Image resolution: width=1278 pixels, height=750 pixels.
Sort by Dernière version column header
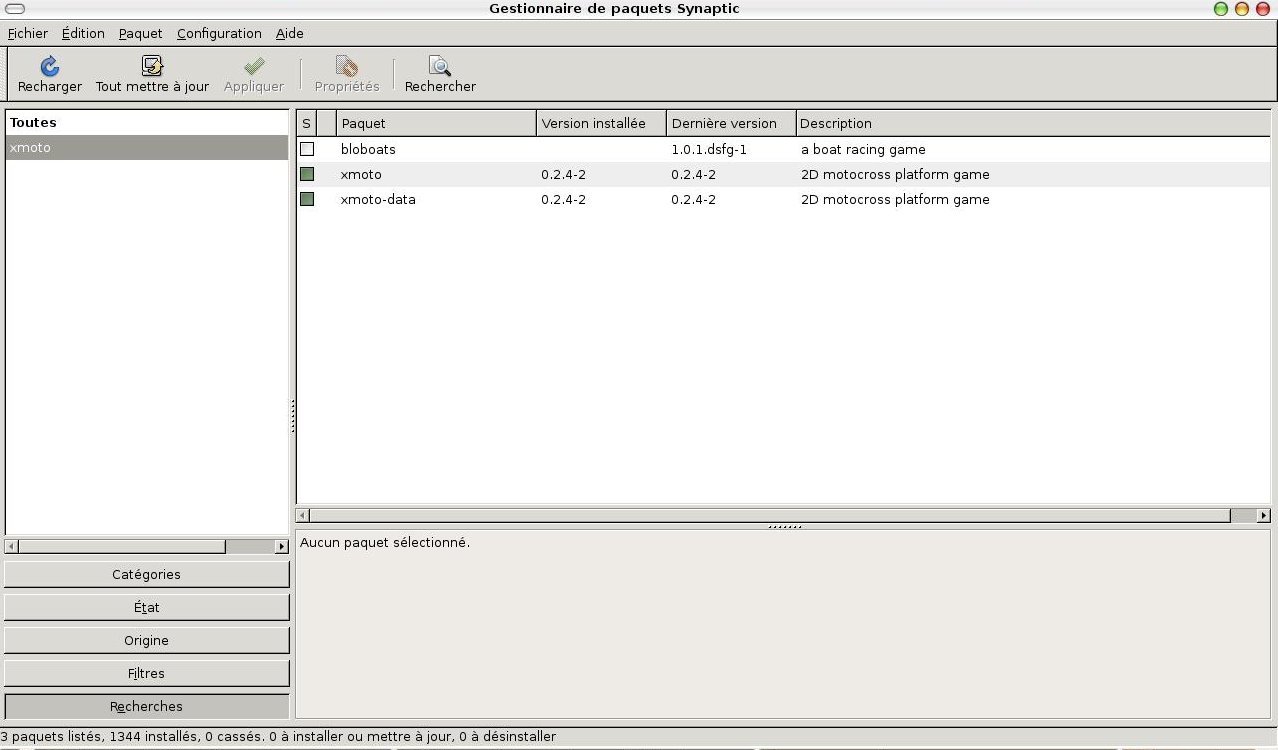pos(731,123)
